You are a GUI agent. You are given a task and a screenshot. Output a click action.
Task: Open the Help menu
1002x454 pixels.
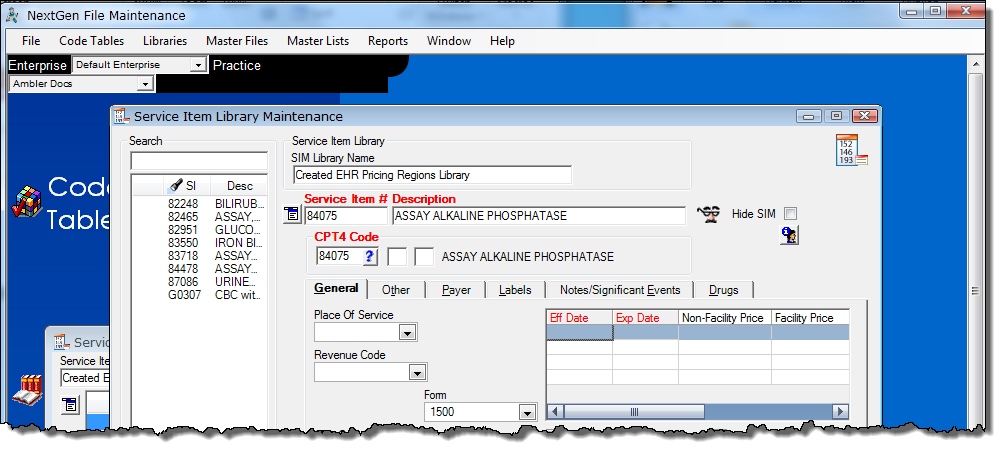point(502,41)
